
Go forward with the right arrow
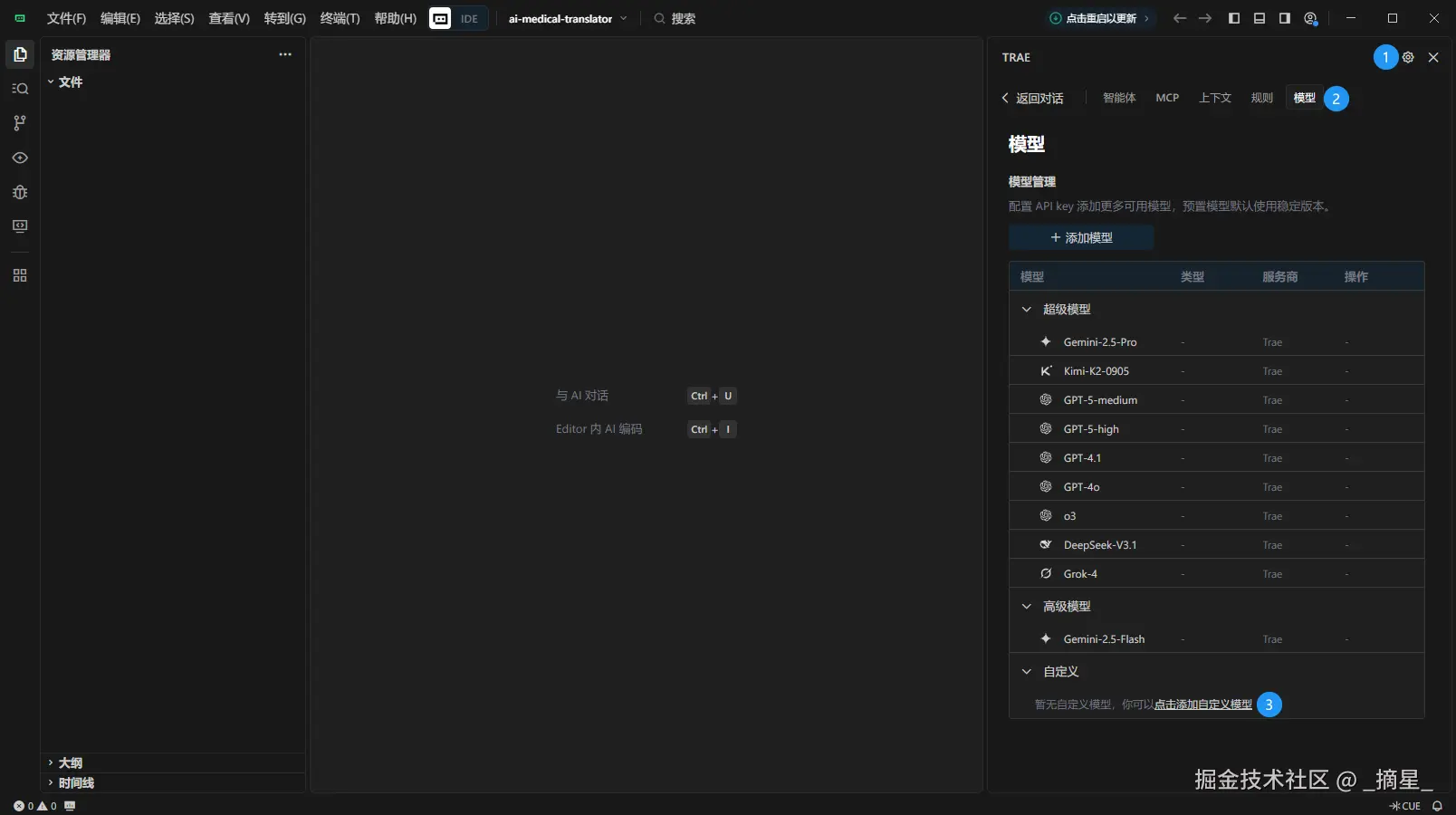click(x=1205, y=18)
